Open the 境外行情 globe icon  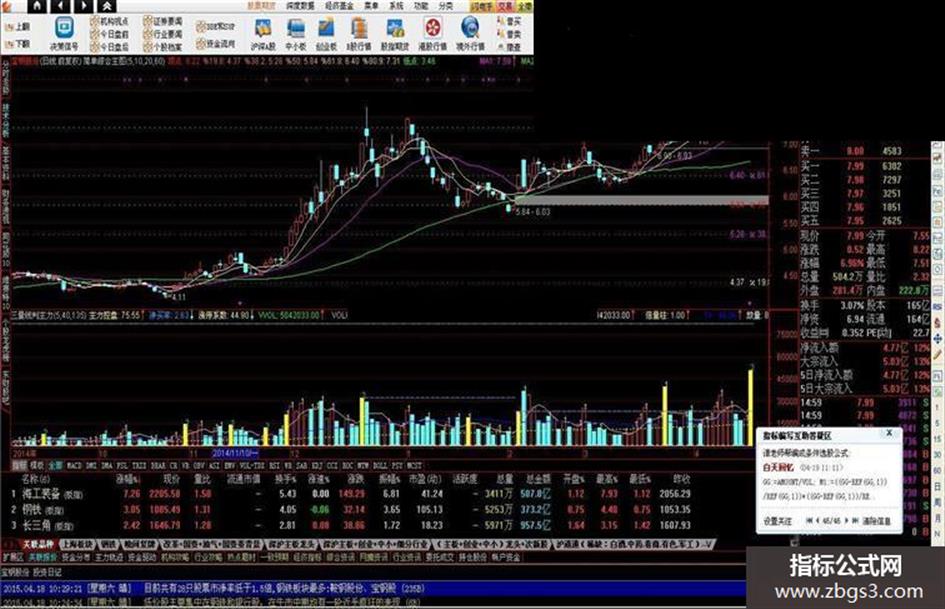click(470, 34)
